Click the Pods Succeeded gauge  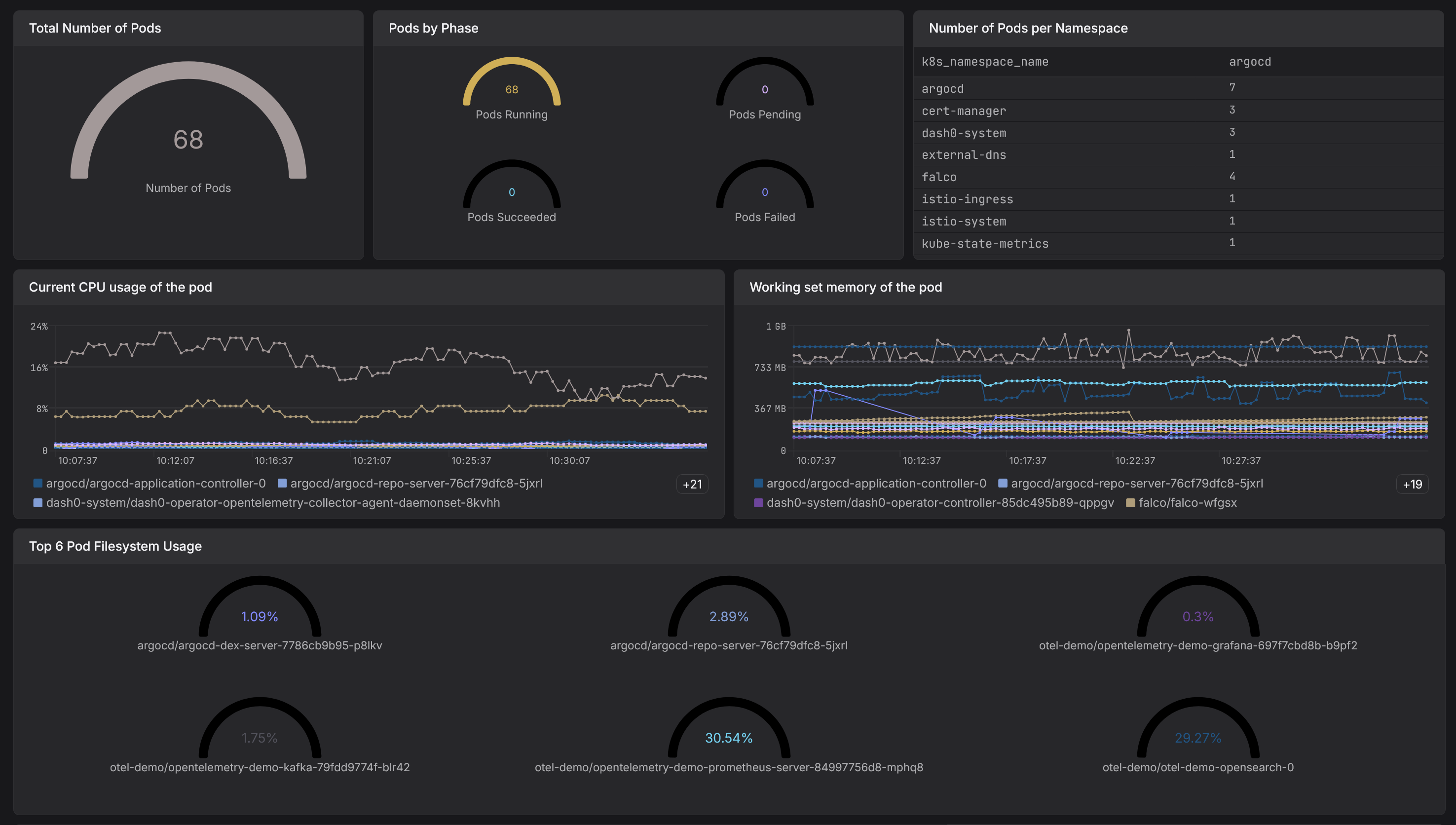(512, 191)
